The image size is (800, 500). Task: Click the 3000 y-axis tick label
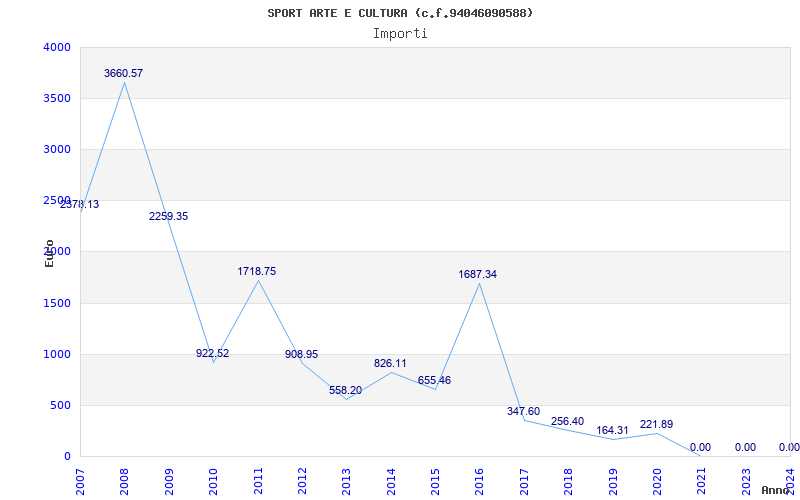56,149
